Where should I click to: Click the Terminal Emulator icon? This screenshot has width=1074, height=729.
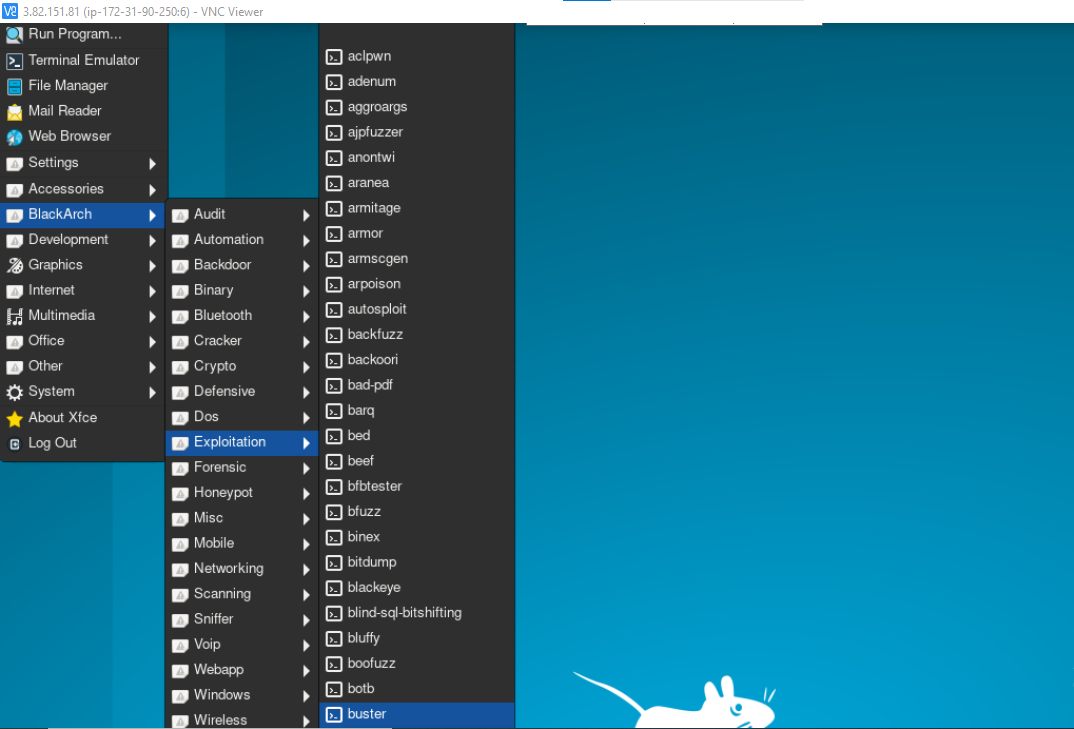click(x=14, y=61)
